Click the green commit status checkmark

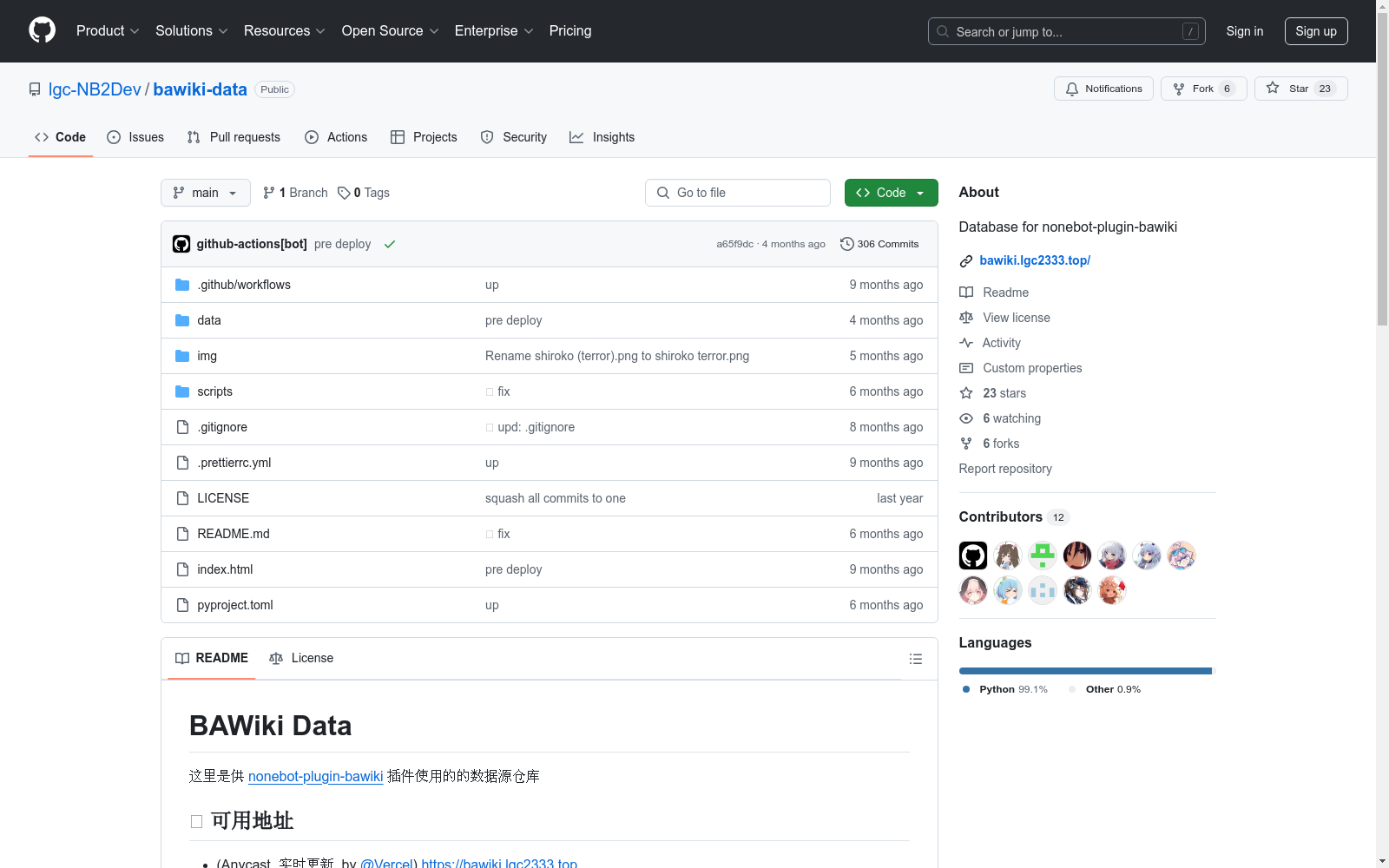click(390, 244)
